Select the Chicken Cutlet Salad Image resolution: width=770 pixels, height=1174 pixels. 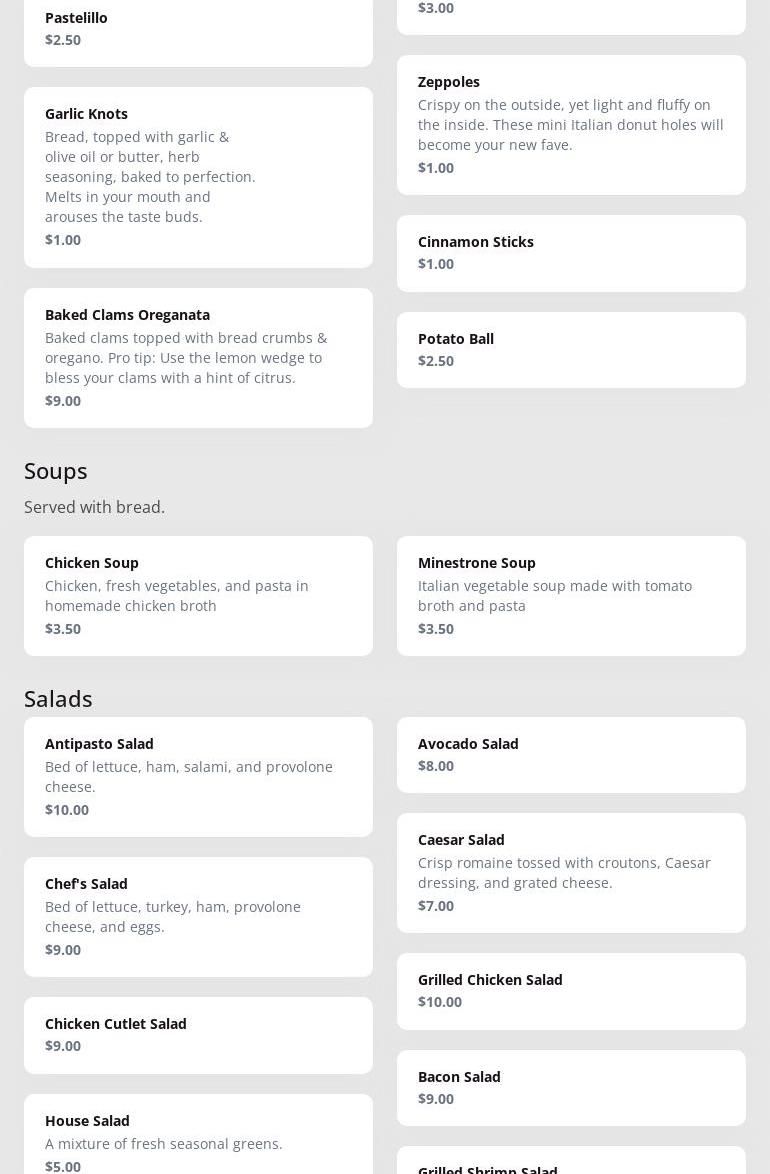198,1035
